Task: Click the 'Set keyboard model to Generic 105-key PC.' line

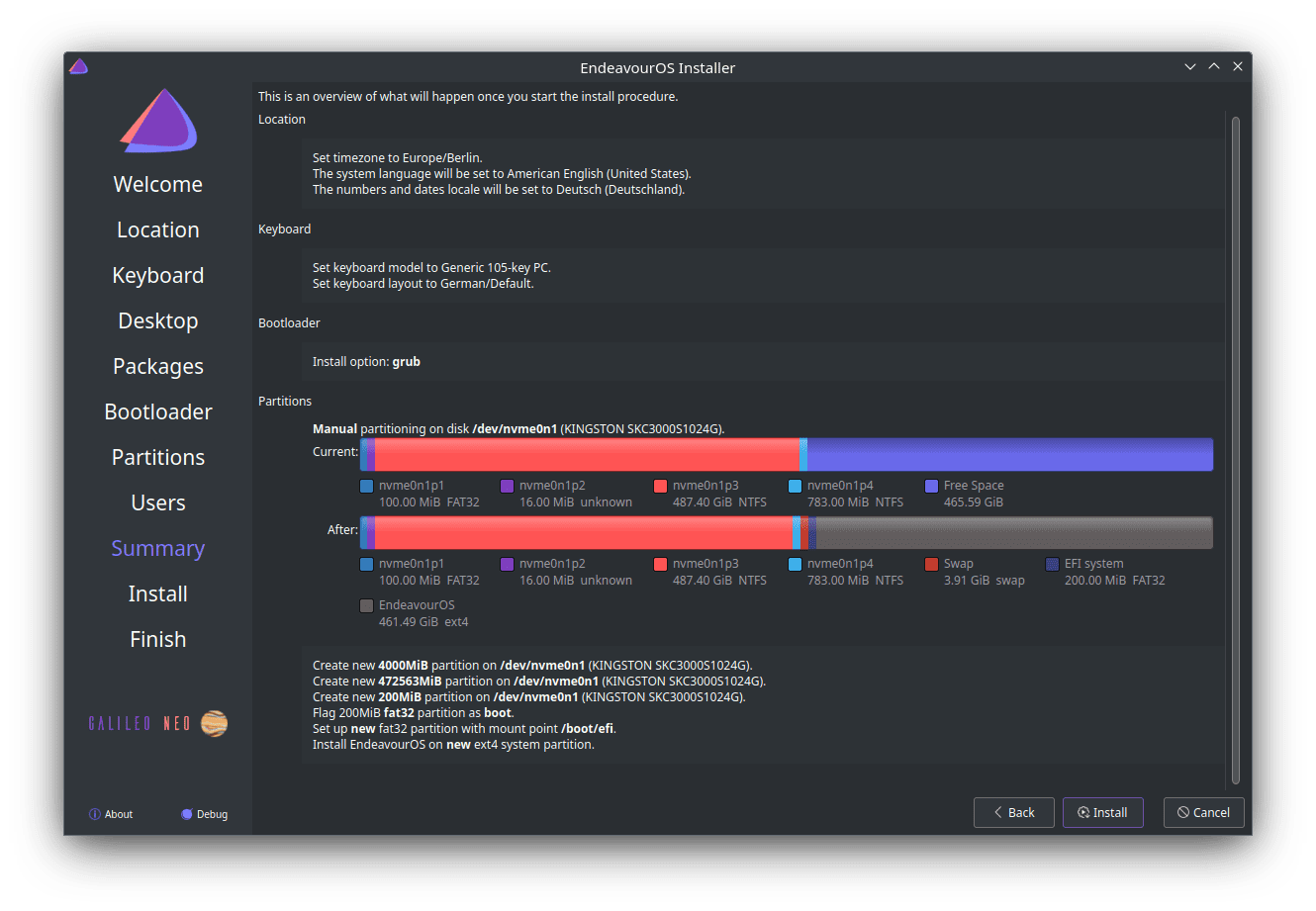Action: tap(431, 268)
